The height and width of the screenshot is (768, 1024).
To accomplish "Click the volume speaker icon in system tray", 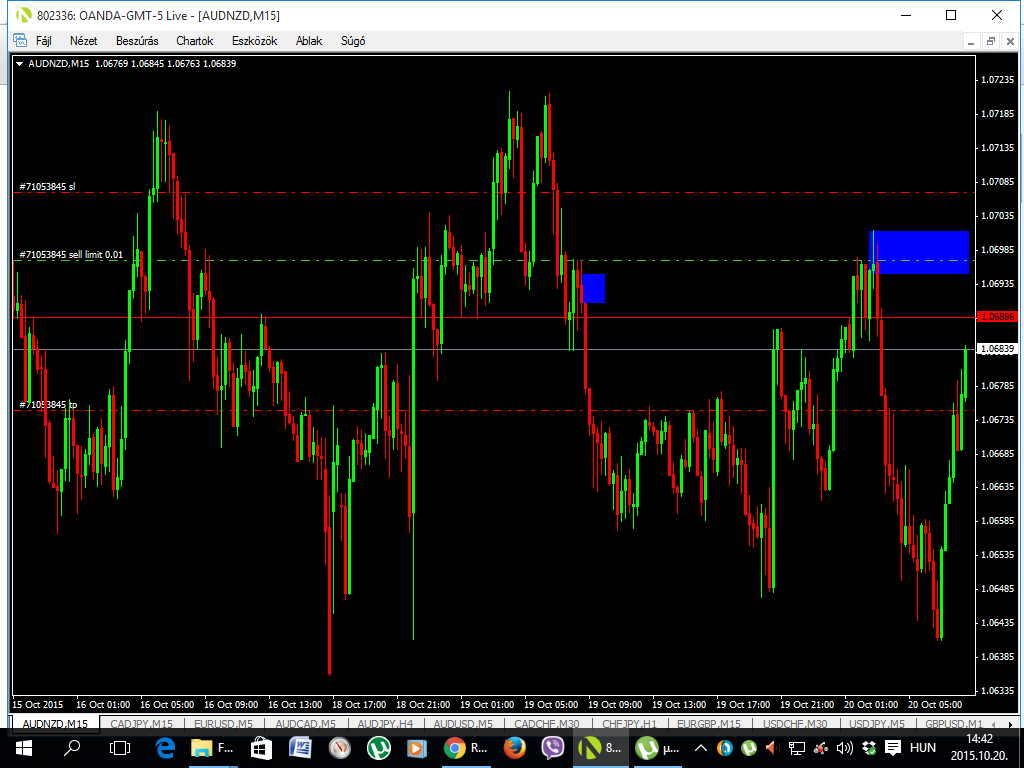I will (844, 748).
